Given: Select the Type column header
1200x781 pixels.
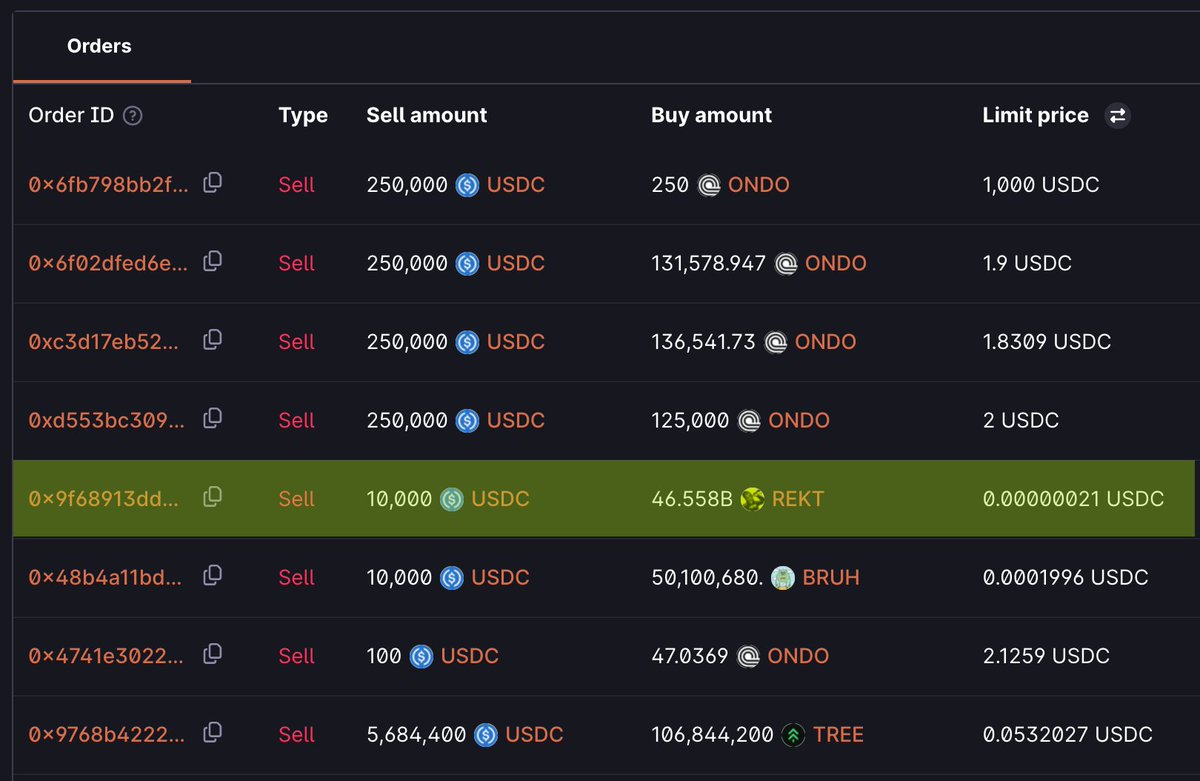Looking at the screenshot, I should pyautogui.click(x=303, y=115).
